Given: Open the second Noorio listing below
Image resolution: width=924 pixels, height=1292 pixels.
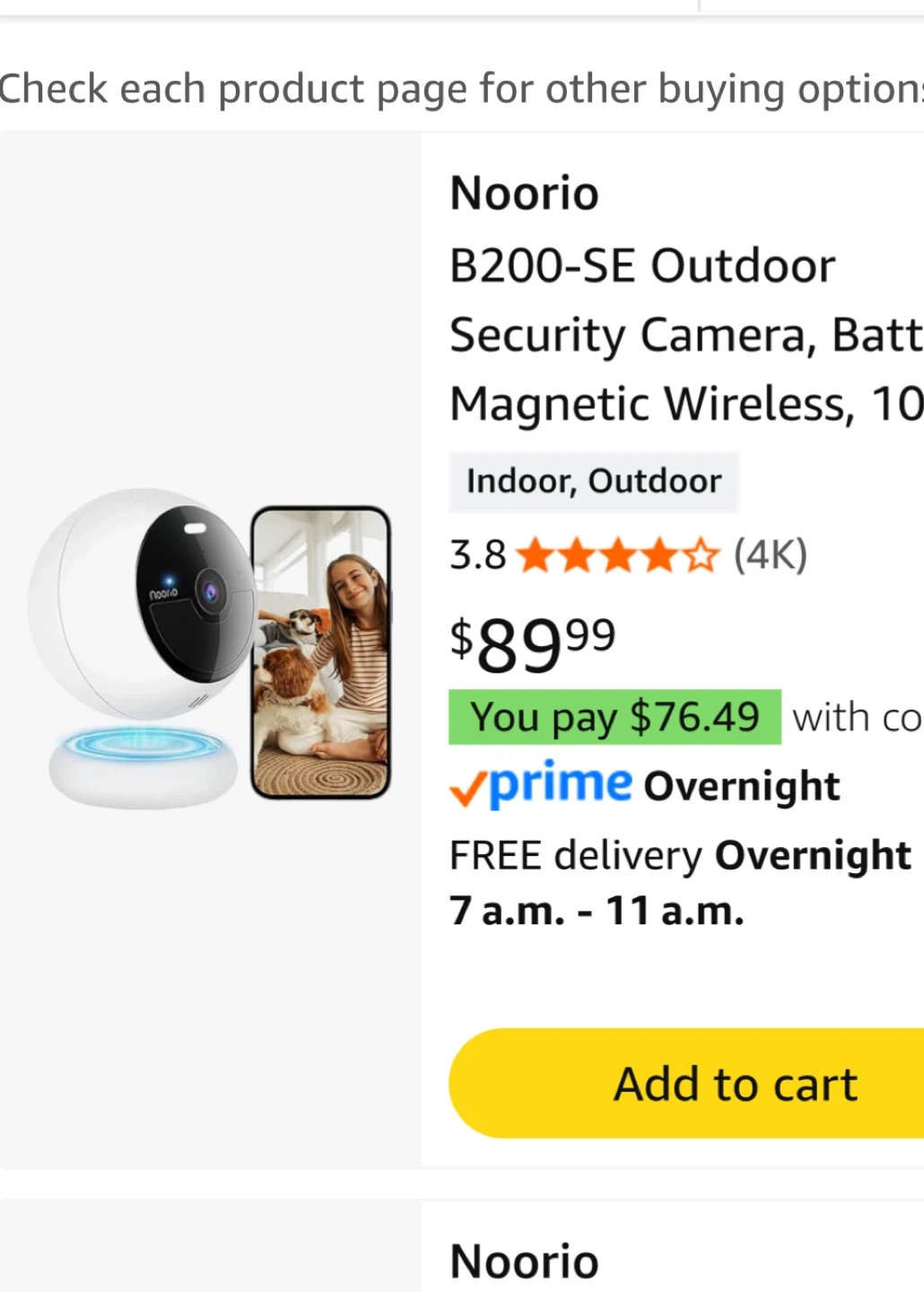Looking at the screenshot, I should [524, 1261].
